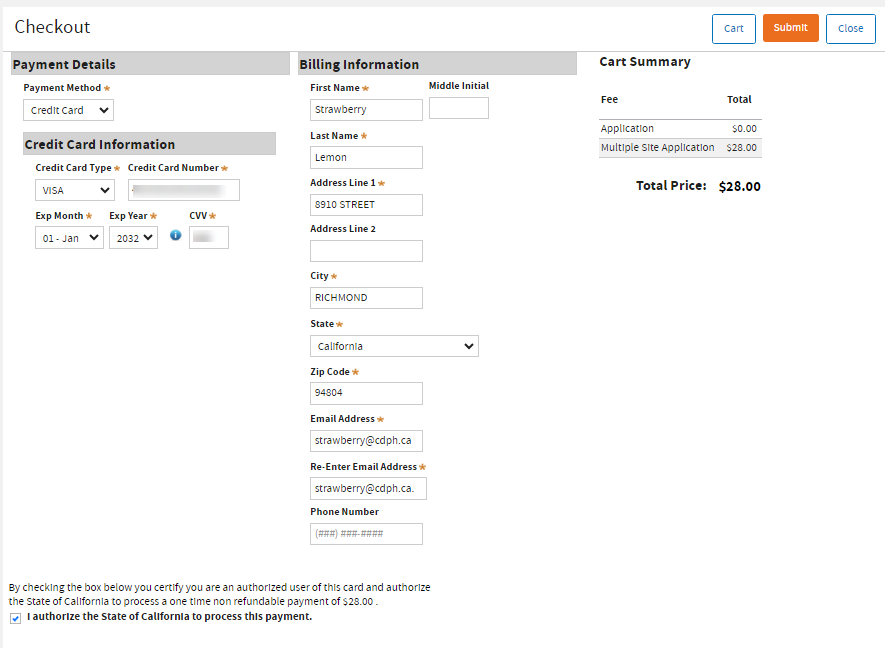The width and height of the screenshot is (885, 648).
Task: Click the Phone Number field
Action: click(366, 534)
